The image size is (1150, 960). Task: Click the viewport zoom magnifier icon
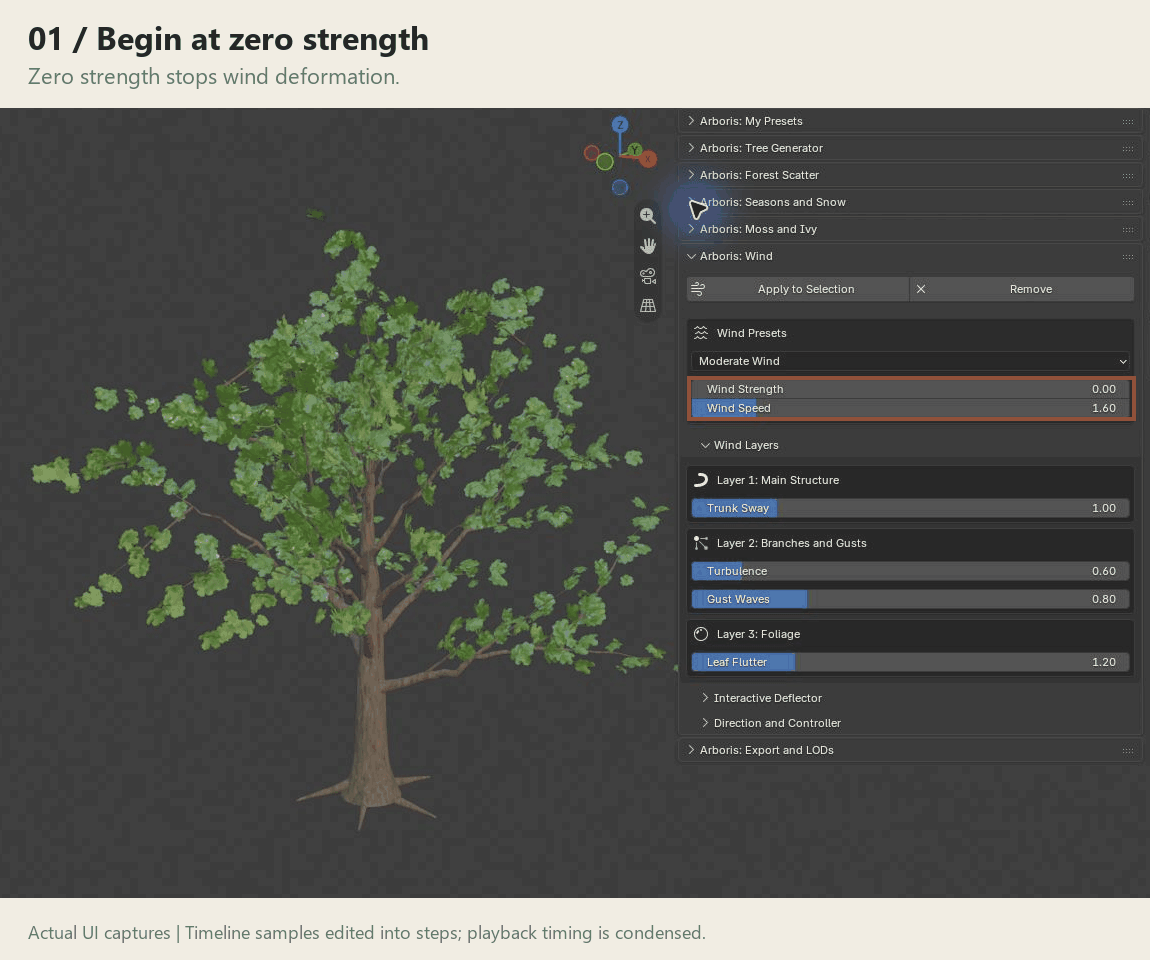click(648, 216)
